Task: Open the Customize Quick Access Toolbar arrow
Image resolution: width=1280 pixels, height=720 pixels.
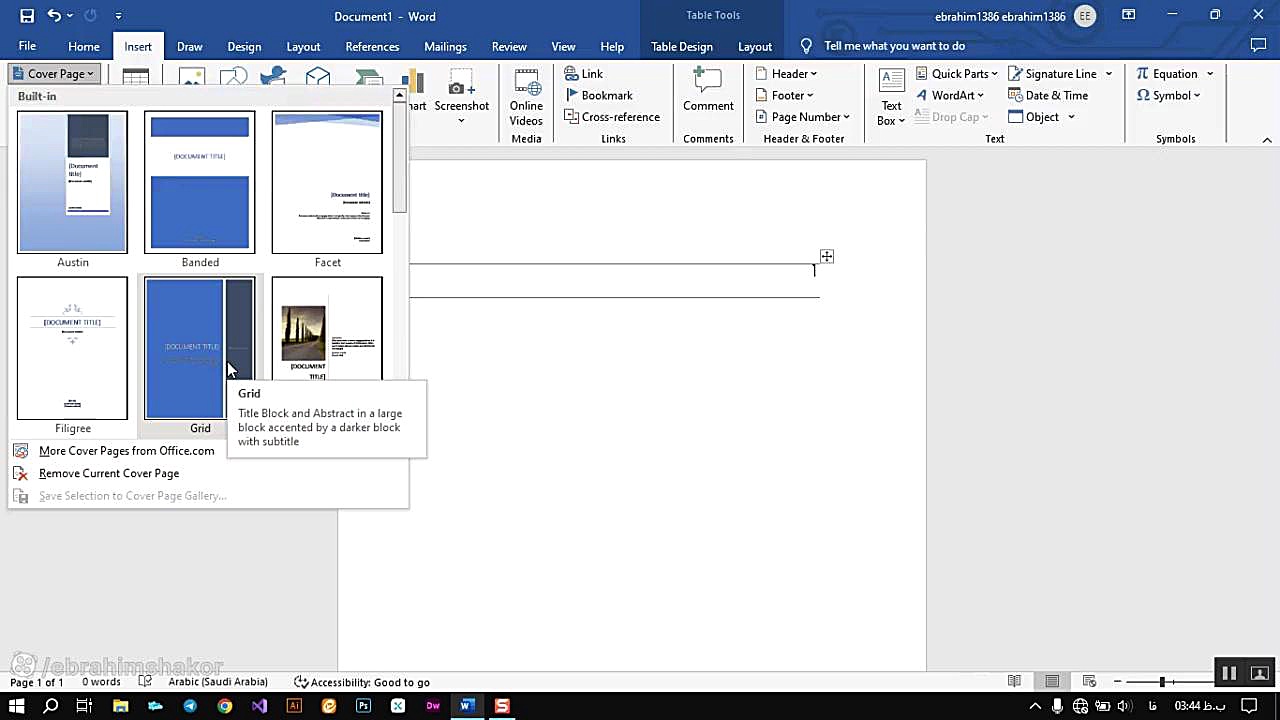Action: 118,16
